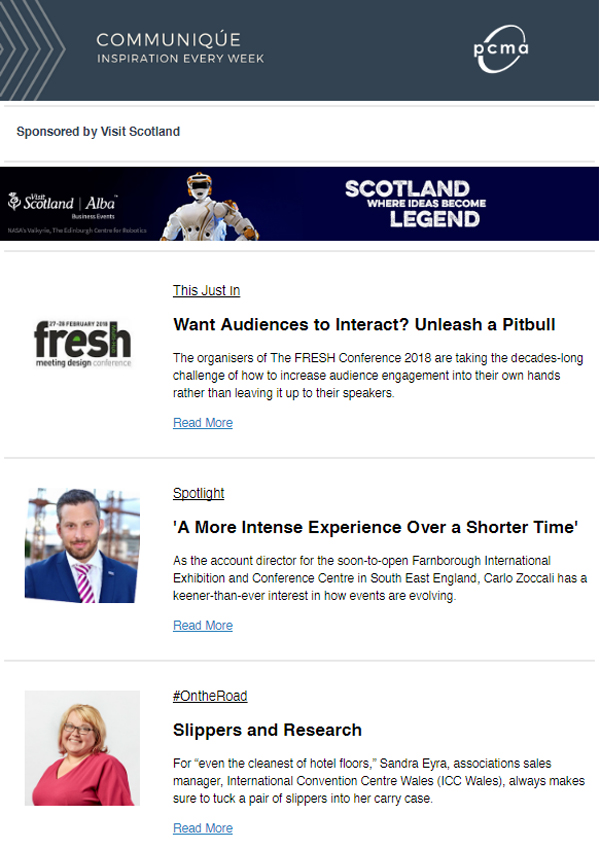Open 'A More Intense Experience' headline

tap(375, 527)
